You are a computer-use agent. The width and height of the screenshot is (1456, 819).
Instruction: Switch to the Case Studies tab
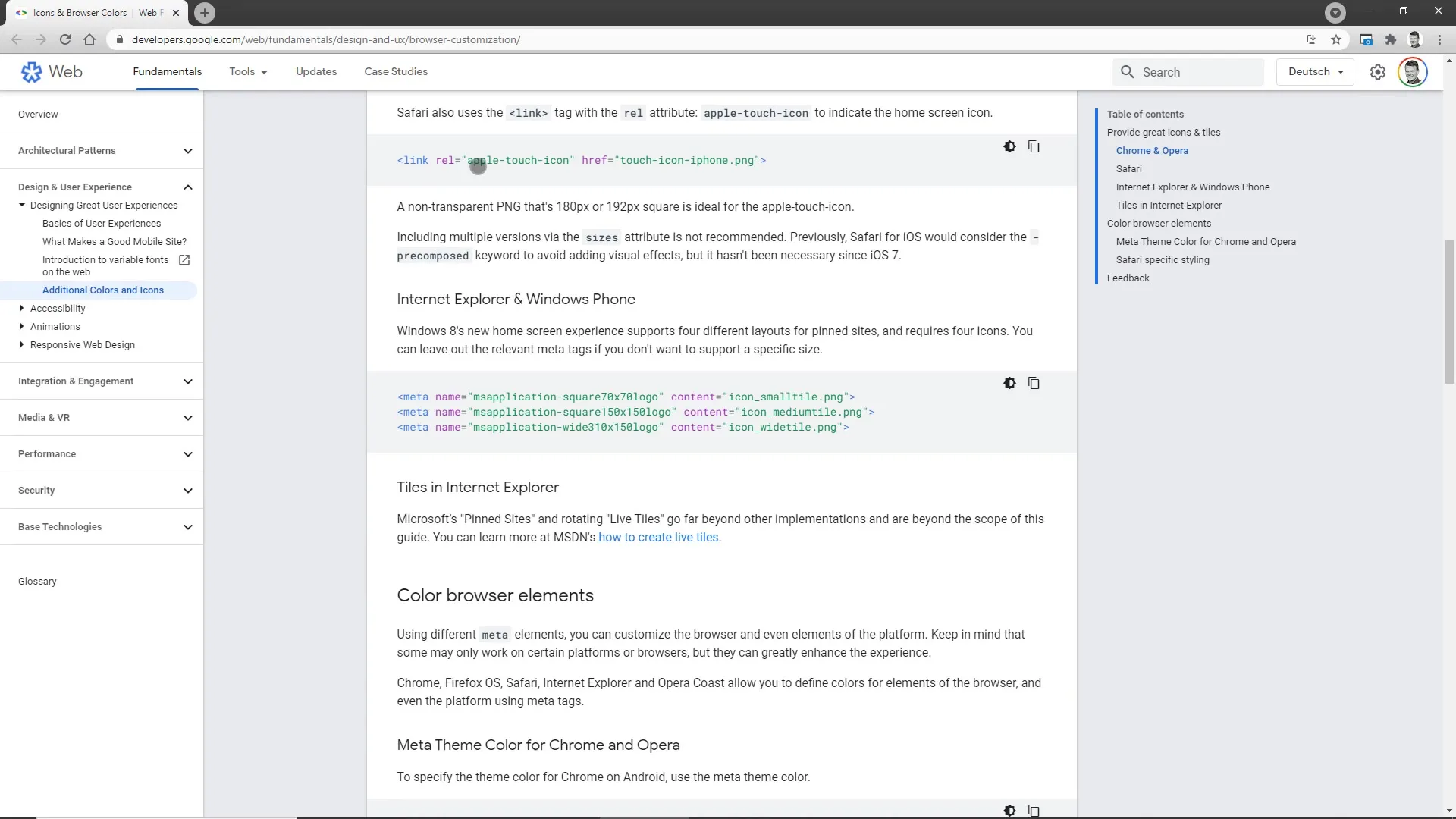[x=396, y=72]
